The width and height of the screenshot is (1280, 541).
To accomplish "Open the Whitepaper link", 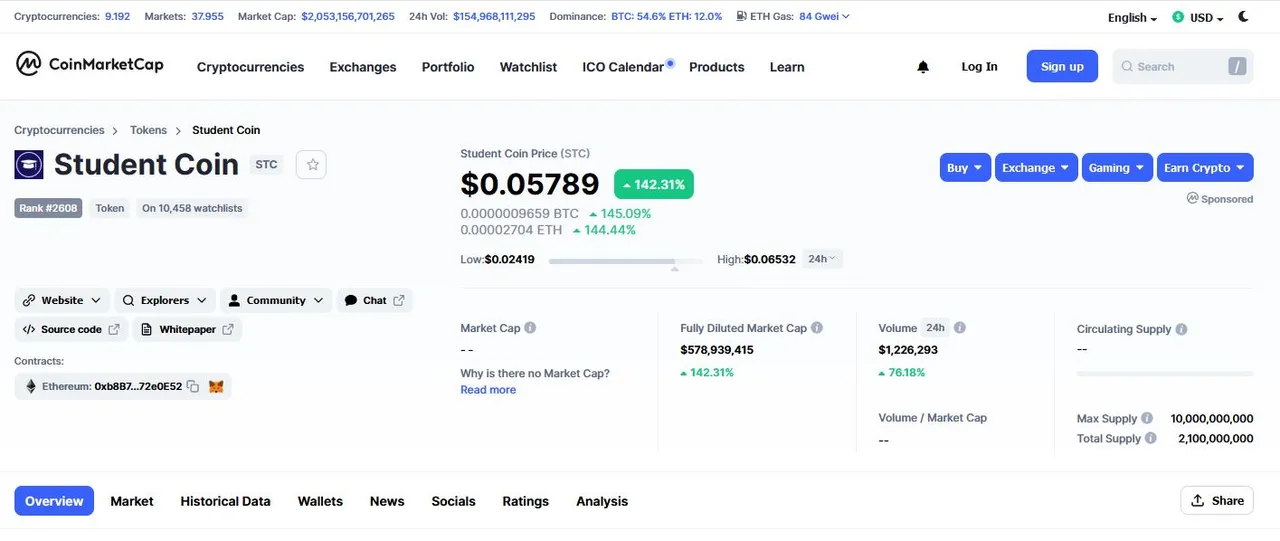I will coord(187,329).
